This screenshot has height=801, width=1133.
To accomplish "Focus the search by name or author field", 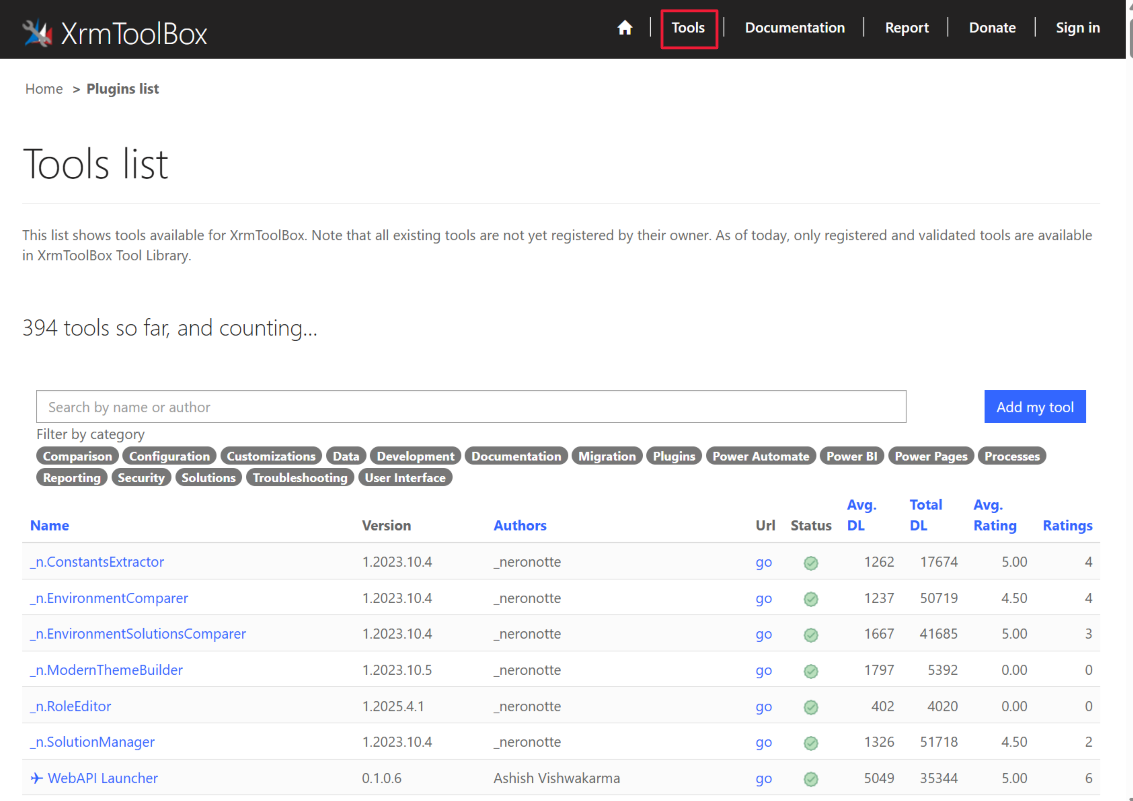I will 471,407.
